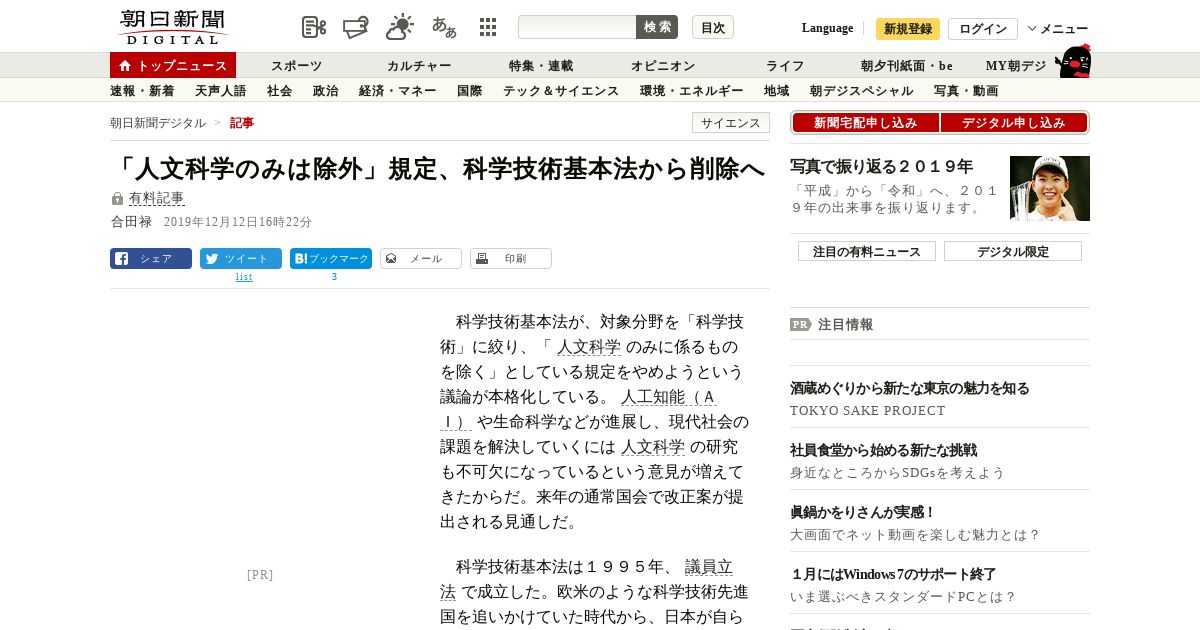Image resolution: width=1200 pixels, height=630 pixels.
Task: Select 写真・動画 submenu
Action: 966,91
